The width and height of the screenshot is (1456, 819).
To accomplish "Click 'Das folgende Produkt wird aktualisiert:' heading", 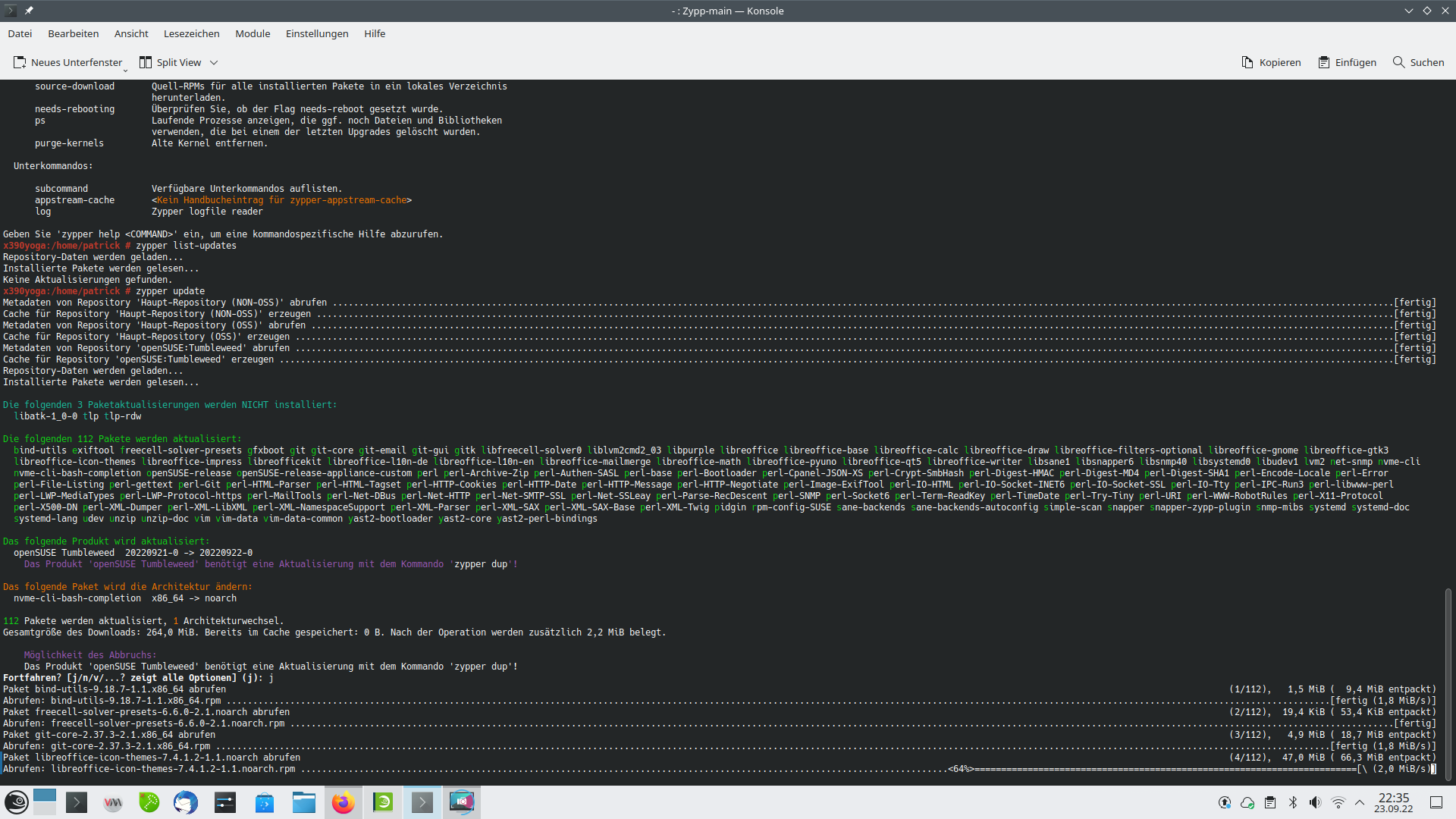I will 106,541.
